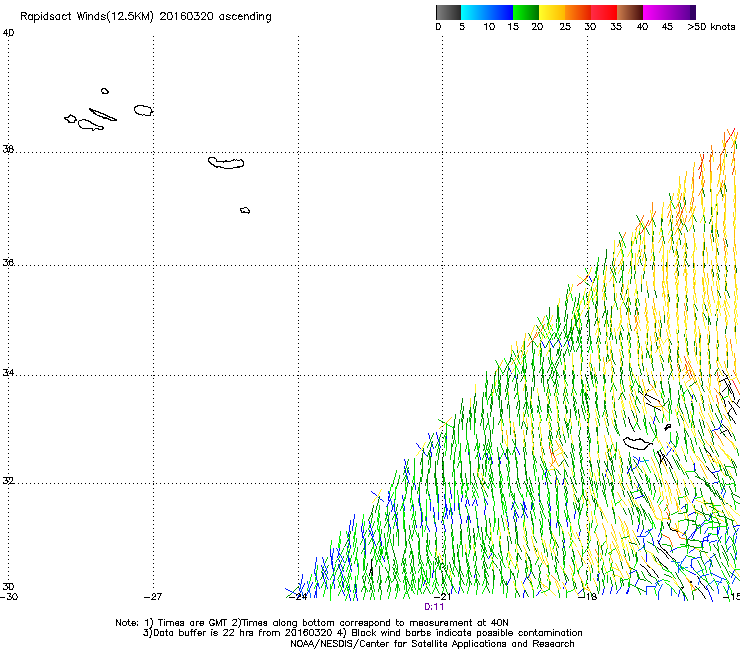Click the longitude label '-21' on the bottom axis

tap(442, 597)
